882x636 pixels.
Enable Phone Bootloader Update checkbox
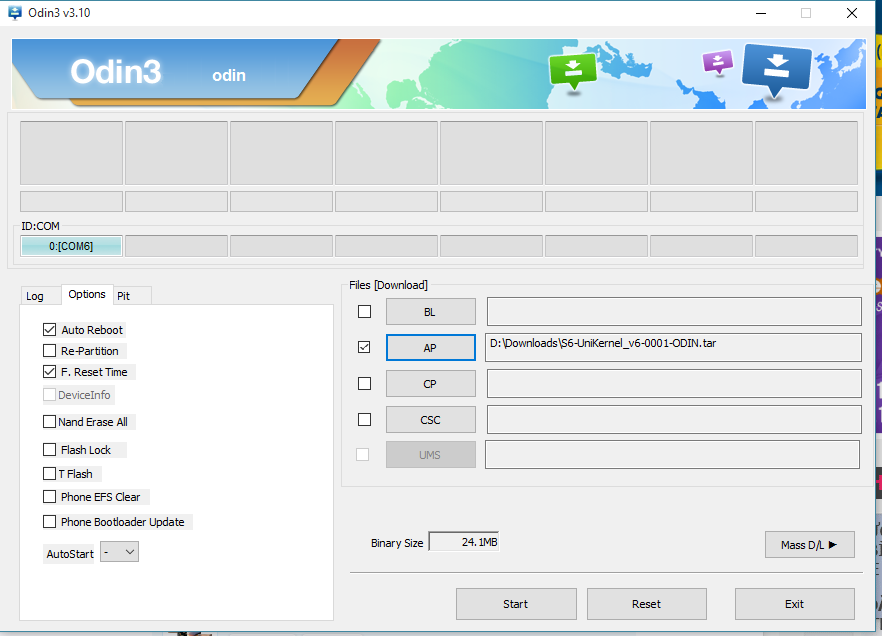(50, 522)
